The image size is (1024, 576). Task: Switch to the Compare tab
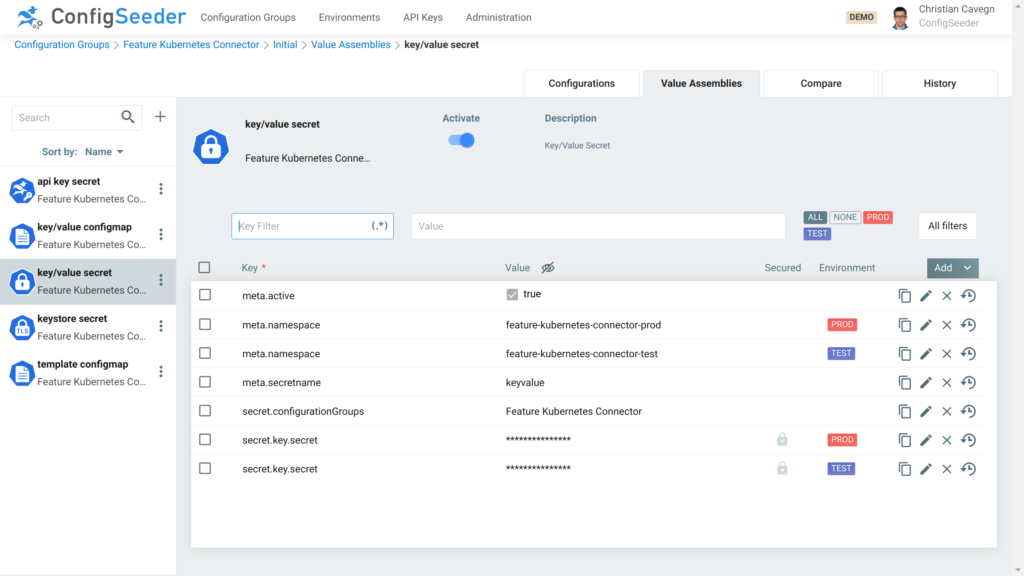820,83
